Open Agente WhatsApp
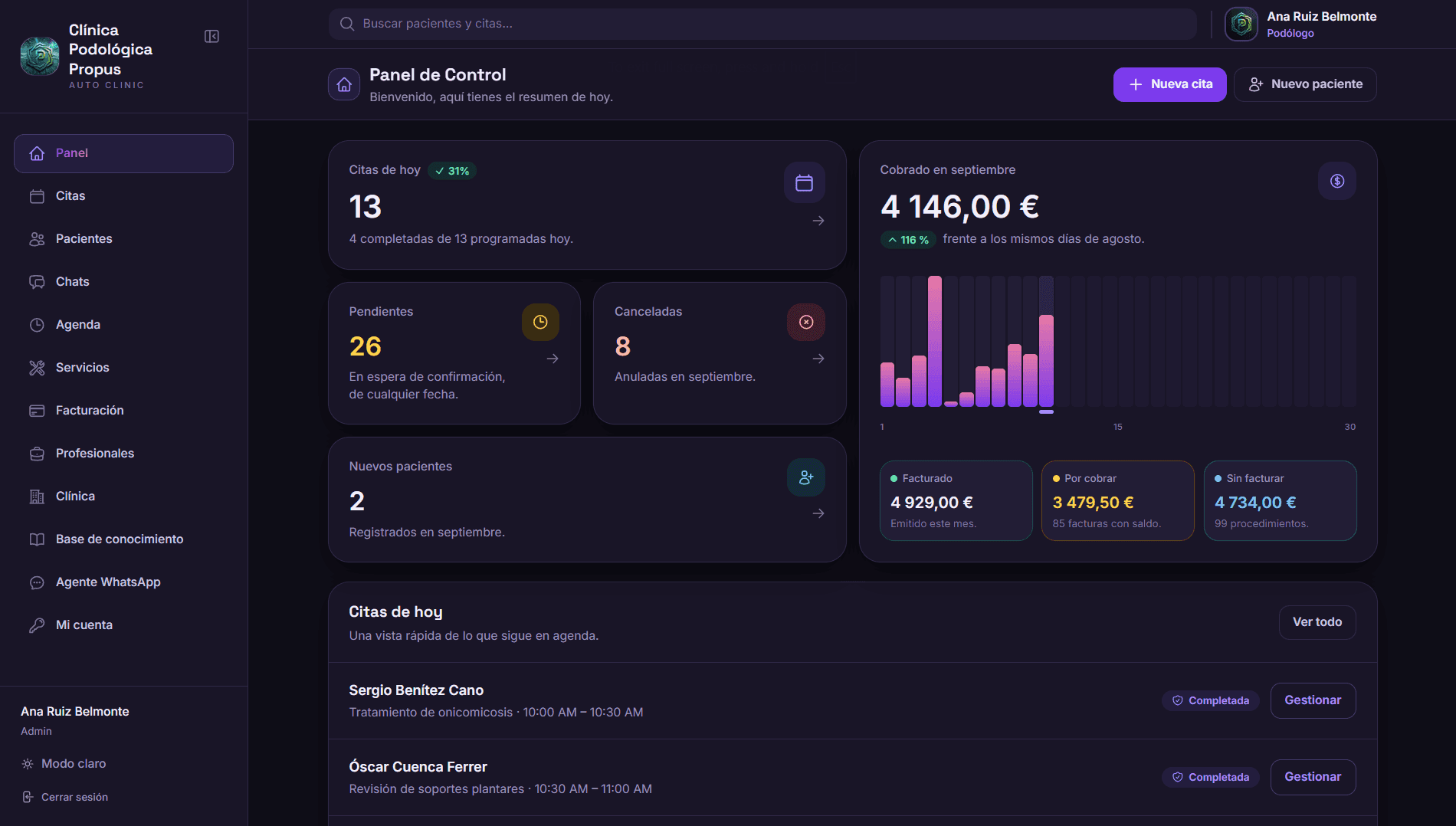Image resolution: width=1456 pixels, height=826 pixels. click(x=123, y=582)
